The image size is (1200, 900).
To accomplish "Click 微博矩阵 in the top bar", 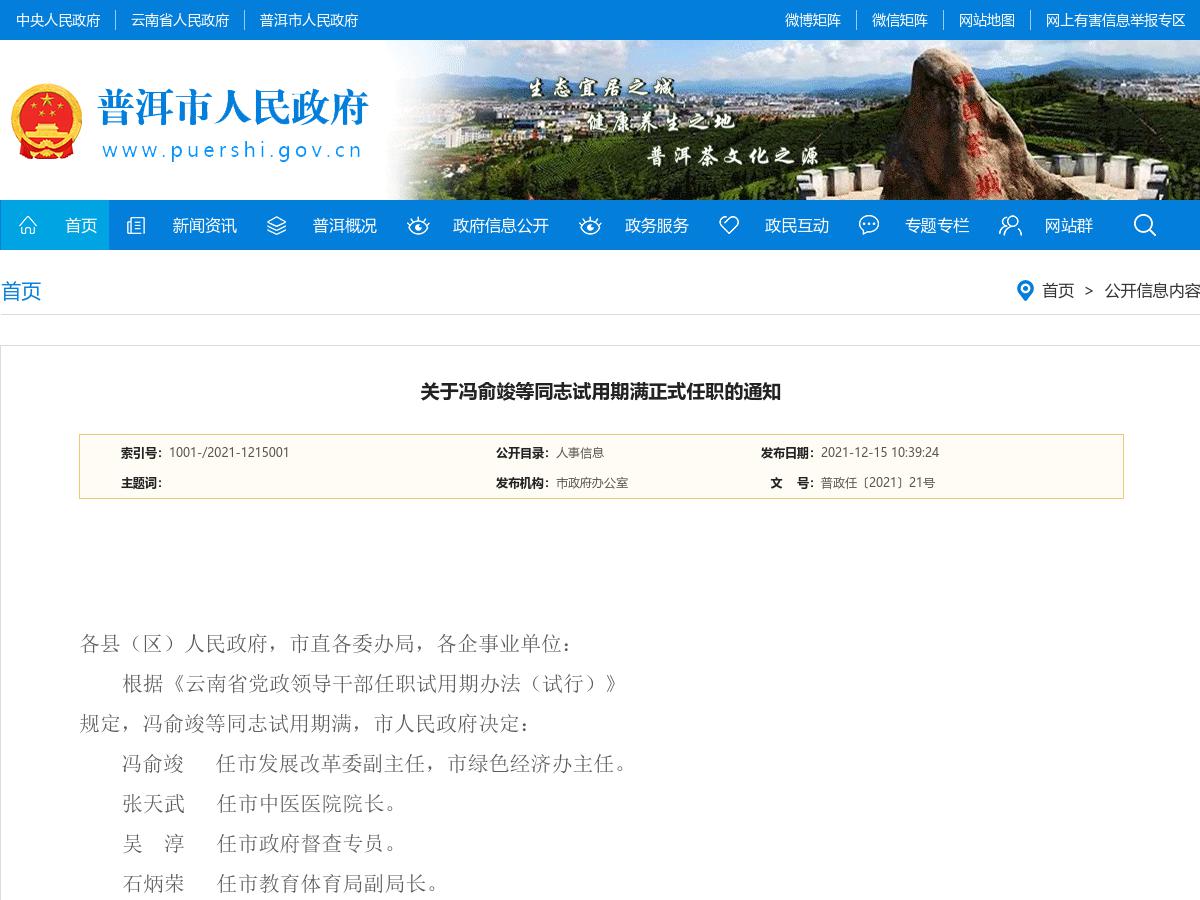I will coord(814,20).
